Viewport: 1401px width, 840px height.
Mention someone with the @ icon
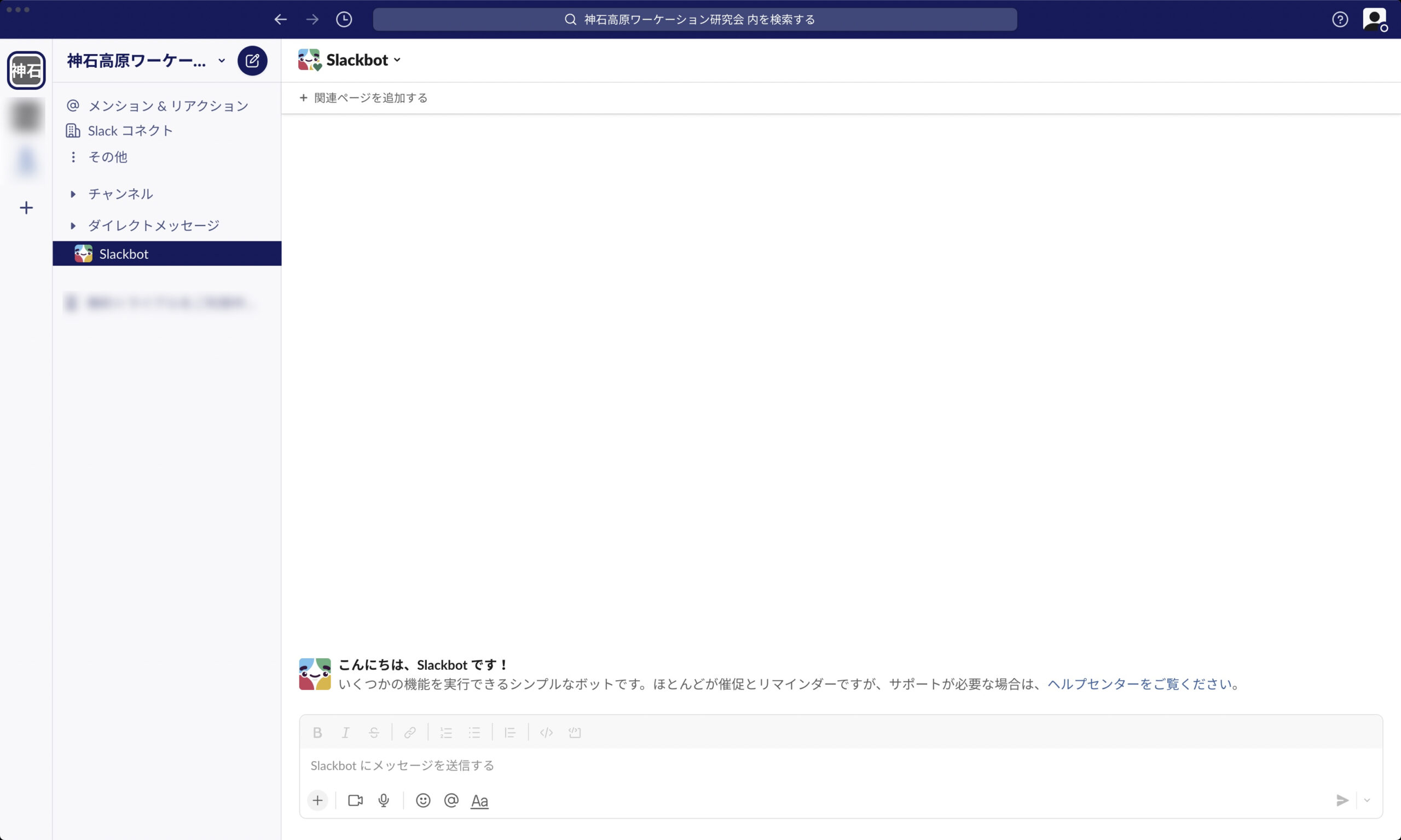[451, 801]
